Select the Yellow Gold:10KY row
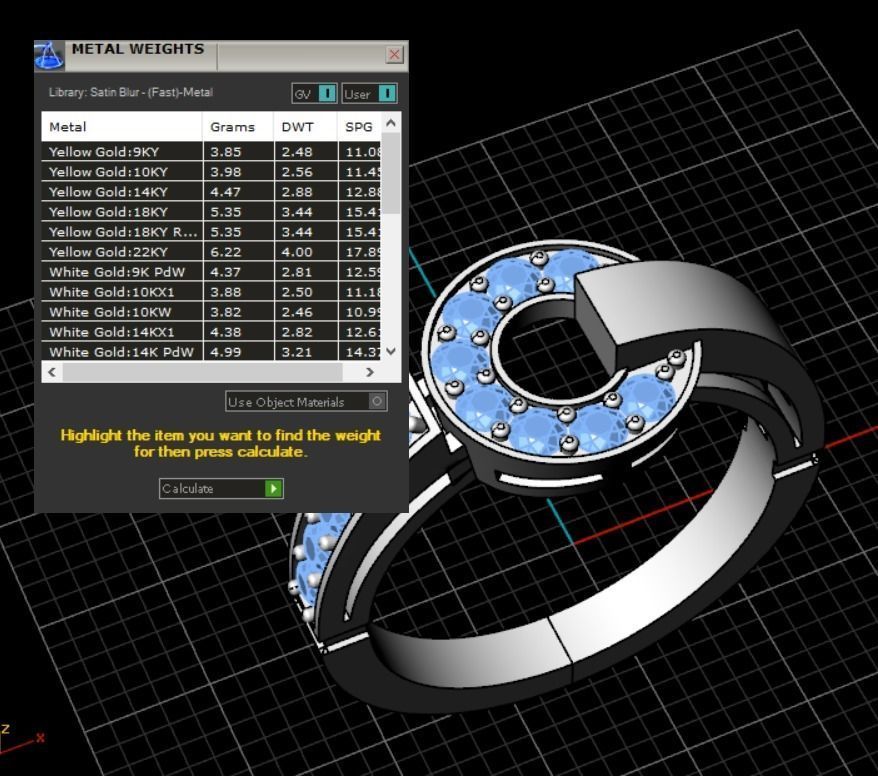The width and height of the screenshot is (878, 776). click(x=212, y=172)
